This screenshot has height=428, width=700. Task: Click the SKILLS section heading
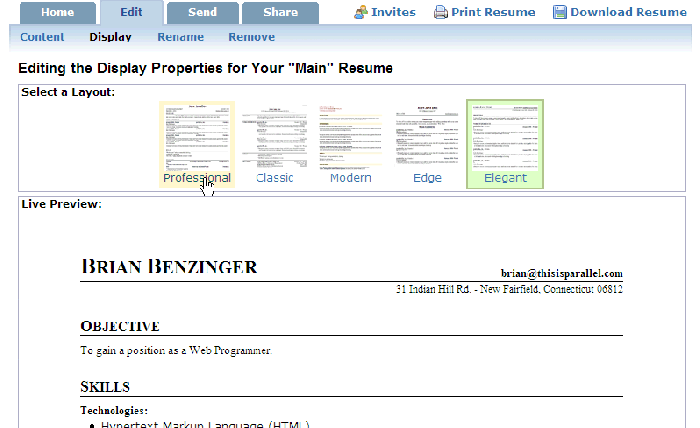[x=105, y=387]
